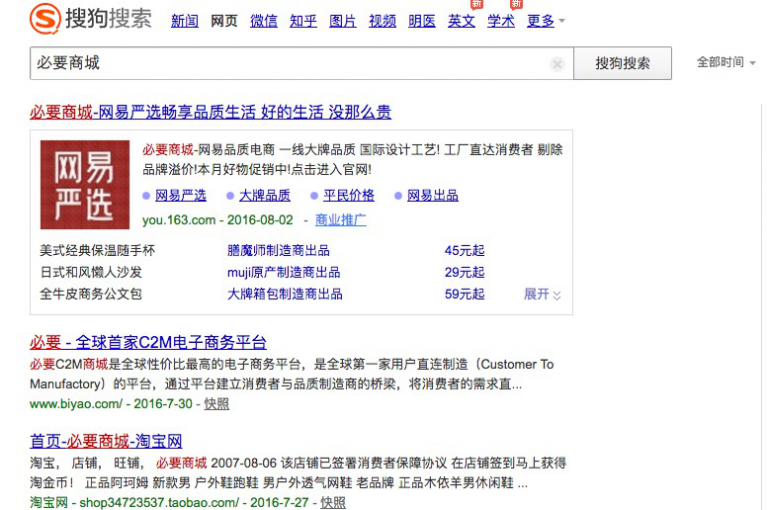The image size is (768, 510).
Task: Click the 商业推广 link
Action: (340, 220)
